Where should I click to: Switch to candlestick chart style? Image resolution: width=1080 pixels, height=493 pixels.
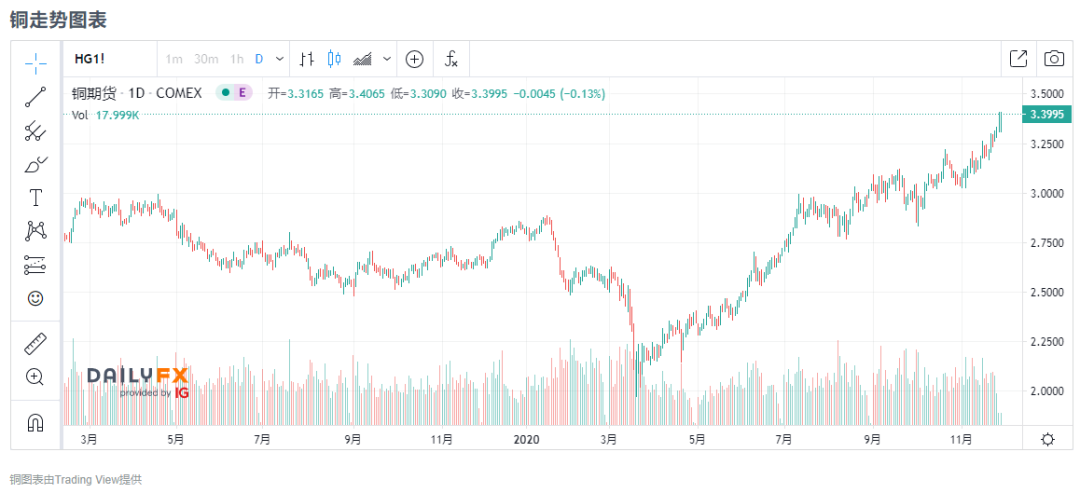click(334, 59)
